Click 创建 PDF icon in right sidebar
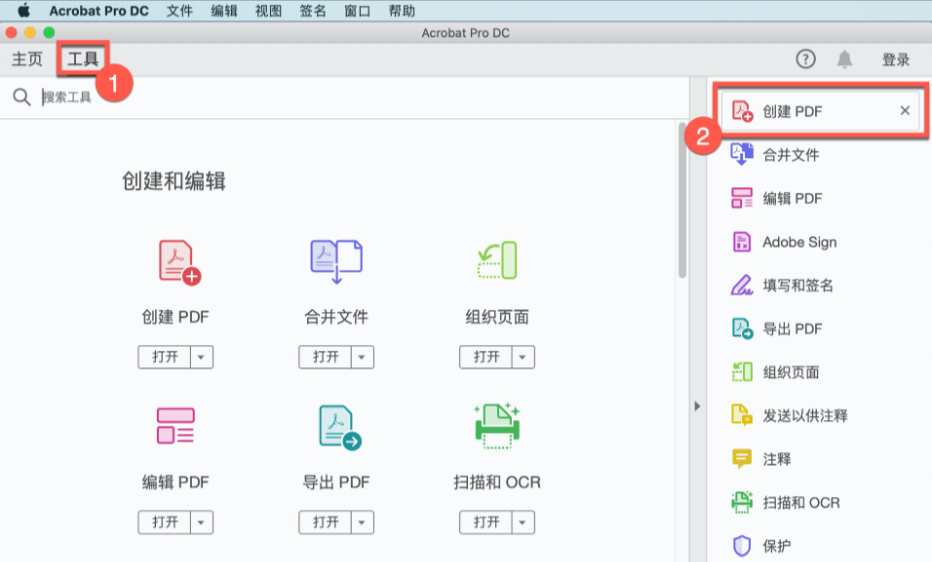 coord(742,111)
